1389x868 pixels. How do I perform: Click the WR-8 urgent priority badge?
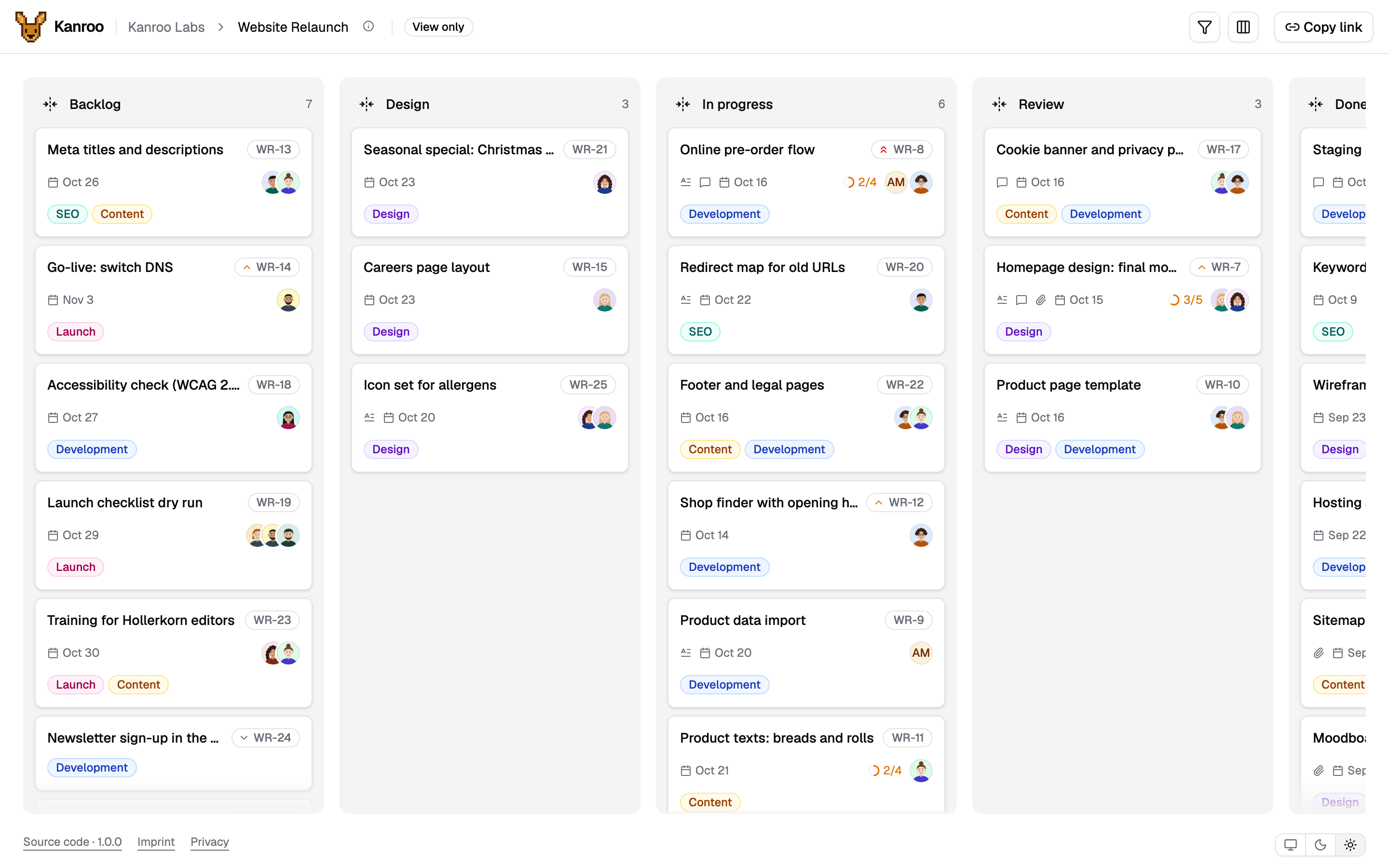(x=902, y=149)
